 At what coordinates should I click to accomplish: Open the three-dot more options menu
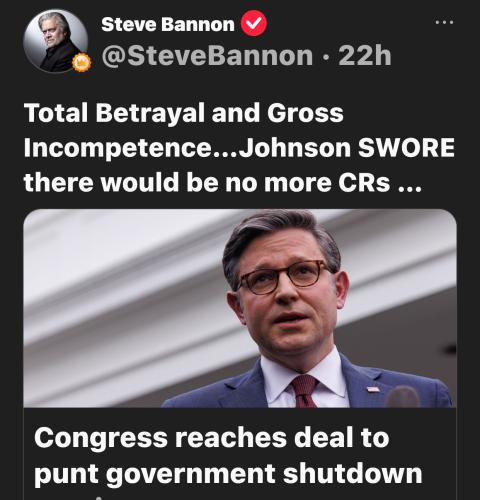[x=444, y=23]
